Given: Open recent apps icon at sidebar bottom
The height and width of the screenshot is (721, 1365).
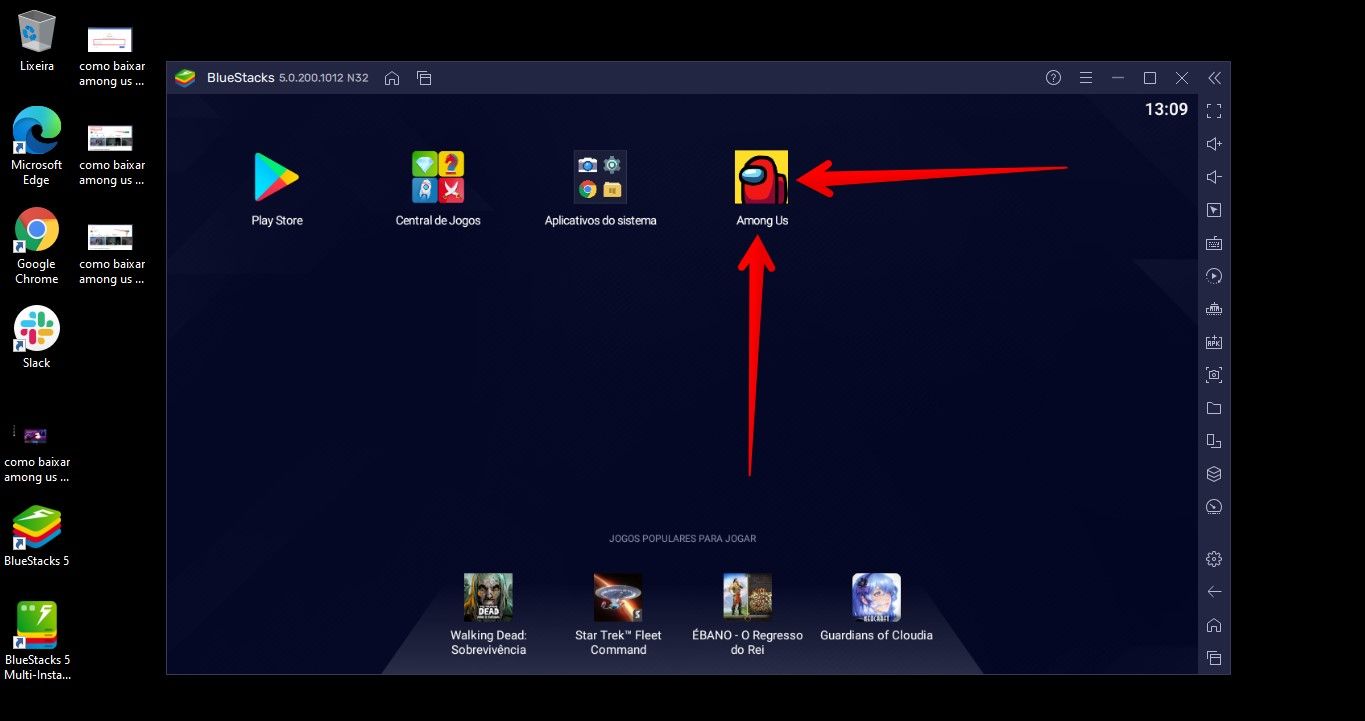Looking at the screenshot, I should click(x=1214, y=658).
